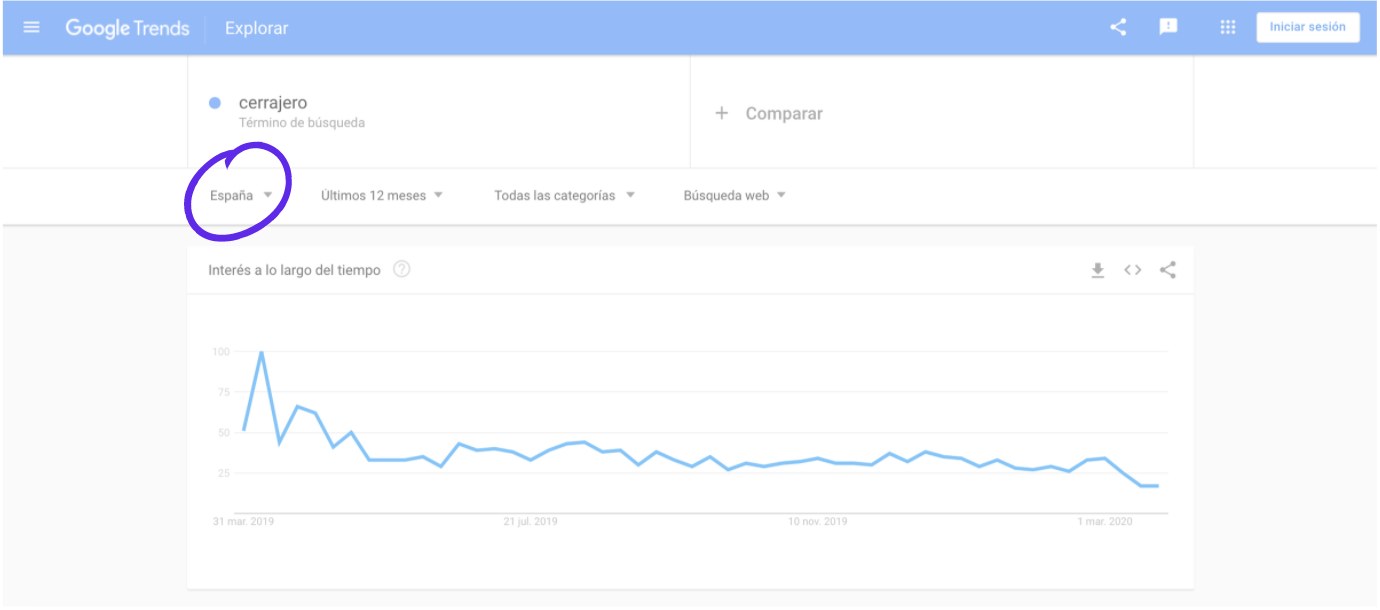The width and height of the screenshot is (1380, 610).
Task: Open the send feedback icon
Action: pyautogui.click(x=1168, y=28)
